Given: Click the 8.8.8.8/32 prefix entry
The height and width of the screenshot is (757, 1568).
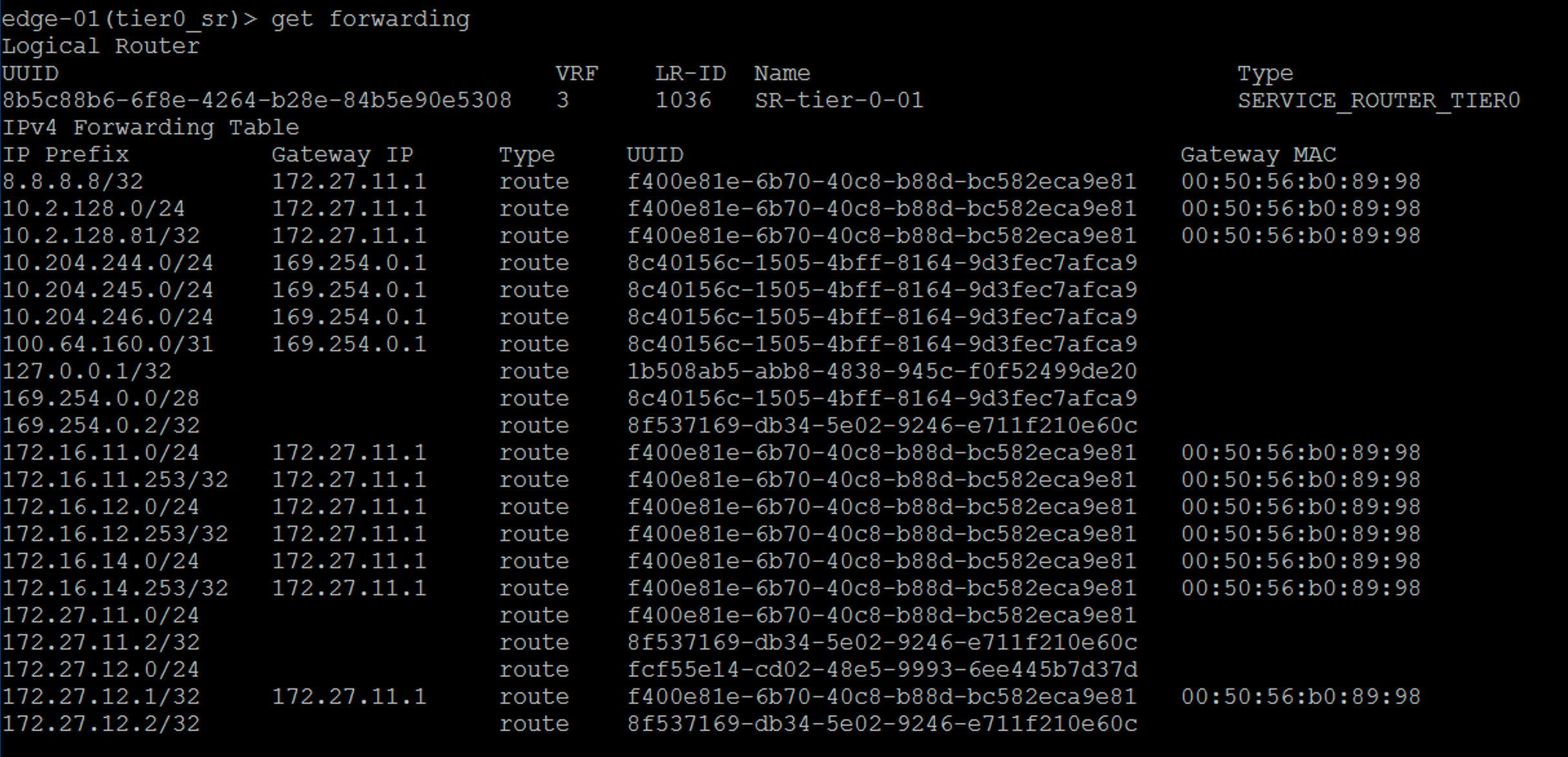Looking at the screenshot, I should coord(72,182).
